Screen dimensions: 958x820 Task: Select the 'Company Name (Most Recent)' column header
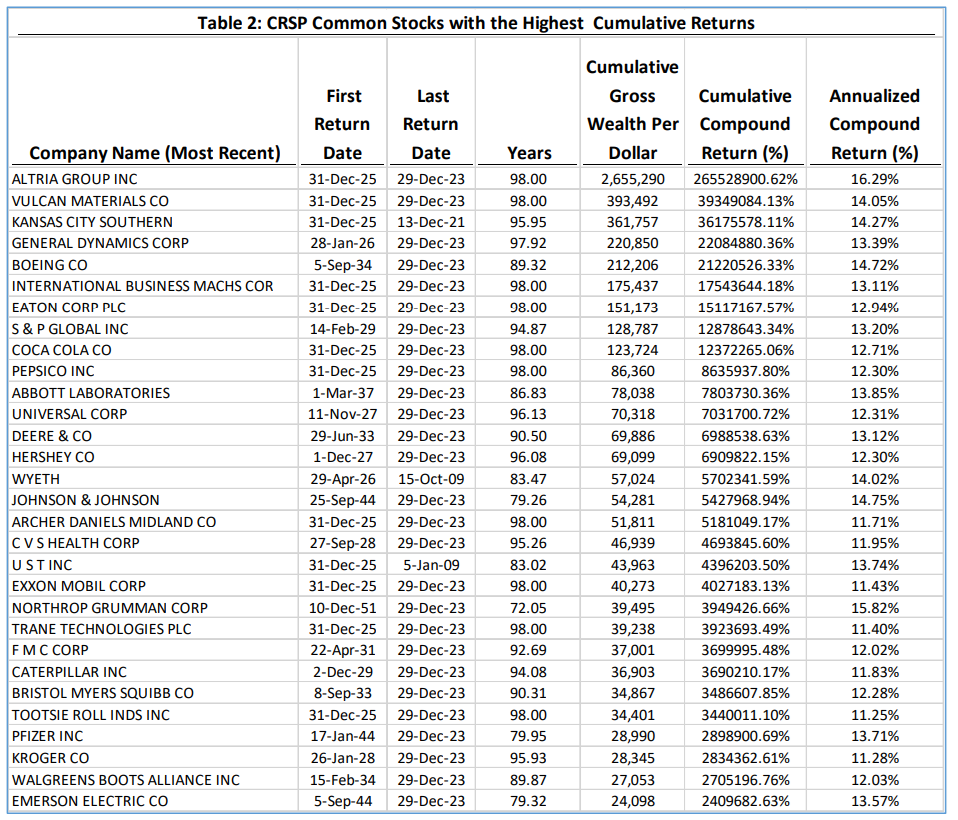(155, 153)
